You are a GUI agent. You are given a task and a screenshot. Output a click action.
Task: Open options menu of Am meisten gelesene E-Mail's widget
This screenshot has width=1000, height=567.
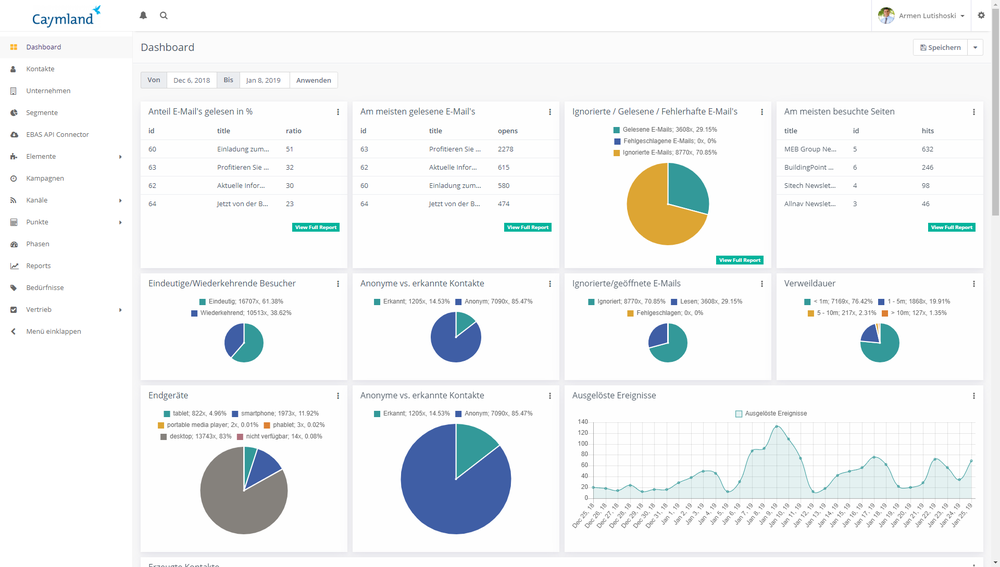[x=550, y=112]
